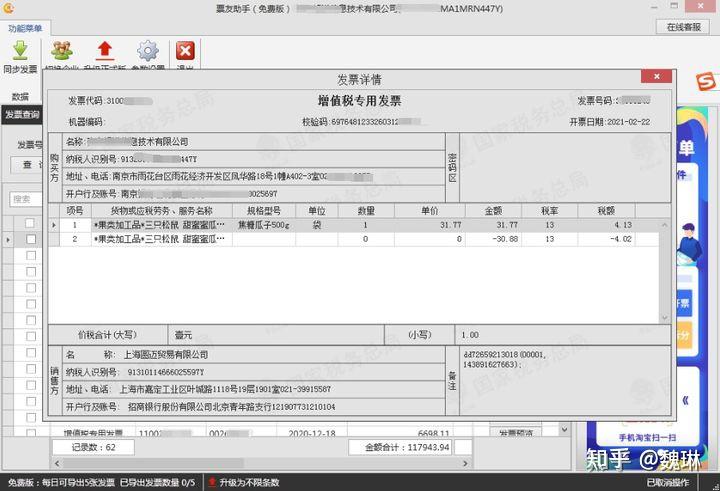
Task: Click the 已取消操作 status text
Action: click(x=667, y=482)
